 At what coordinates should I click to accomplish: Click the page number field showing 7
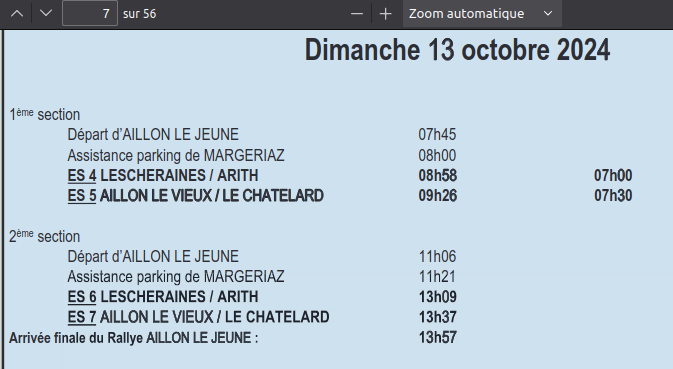[90, 13]
